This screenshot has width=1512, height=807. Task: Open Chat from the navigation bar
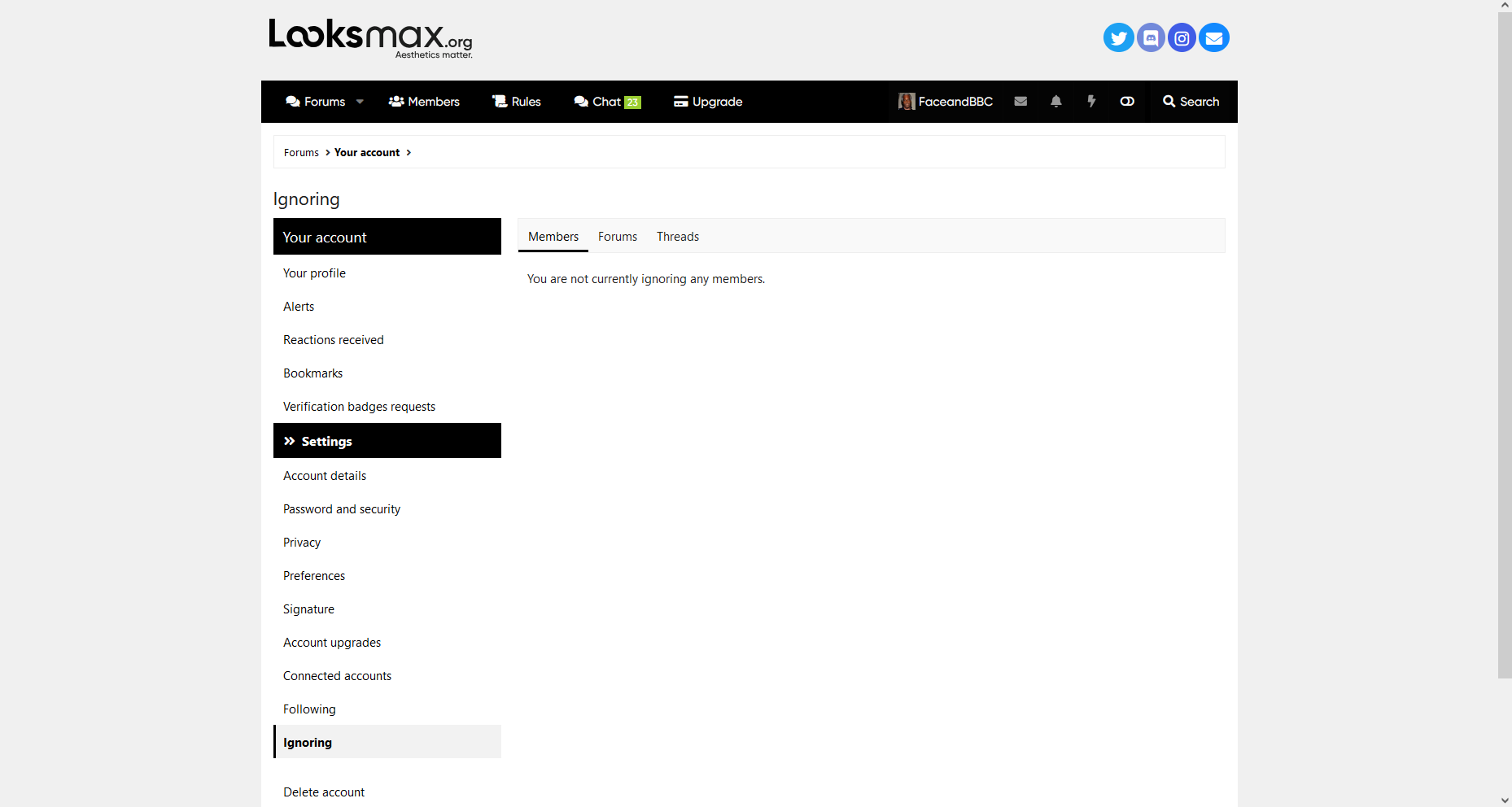click(x=606, y=102)
